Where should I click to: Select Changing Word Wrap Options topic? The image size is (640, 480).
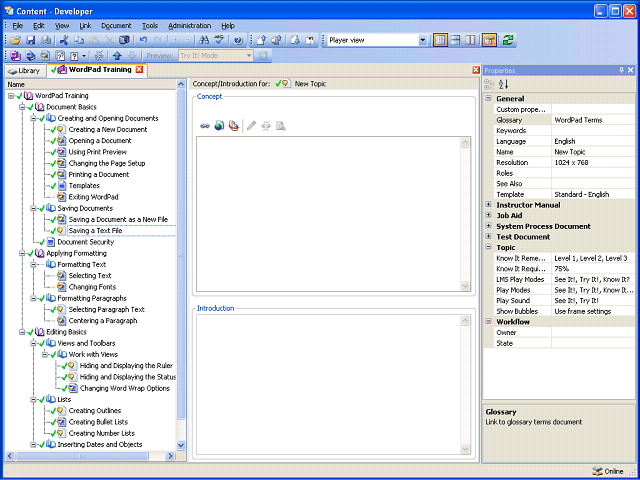[x=125, y=388]
